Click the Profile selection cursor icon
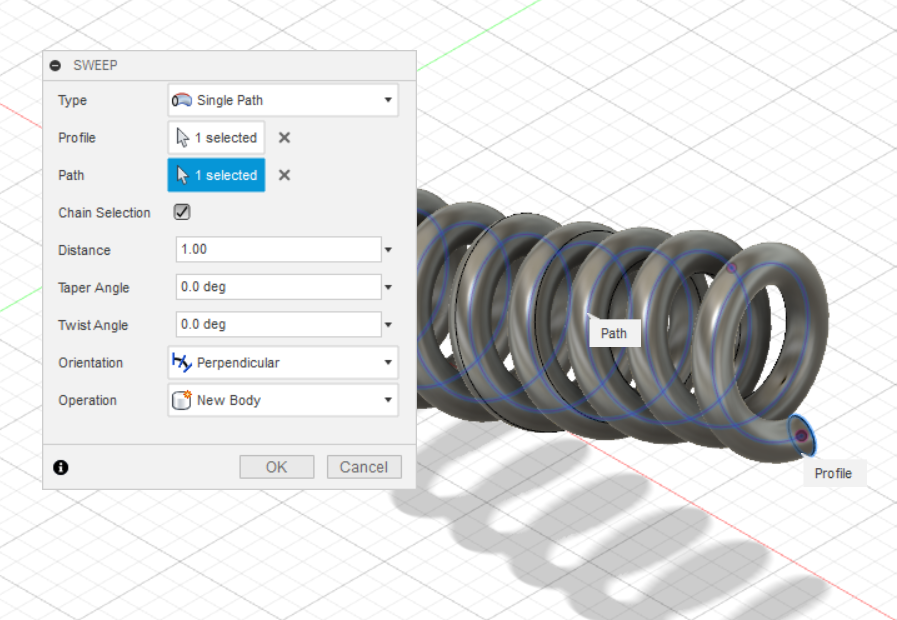Screen dimensions: 897x620 click(182, 137)
